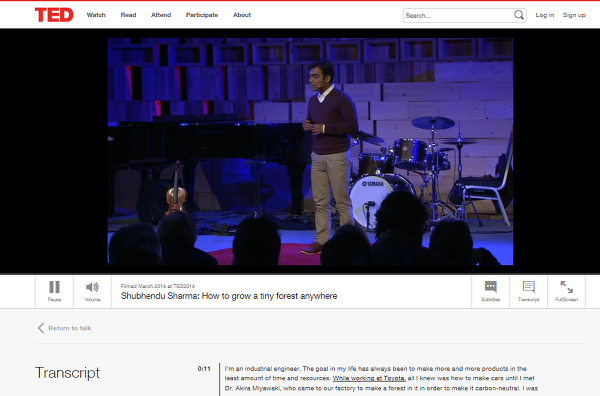Click the TED logo
600x396 pixels.
click(x=54, y=15)
